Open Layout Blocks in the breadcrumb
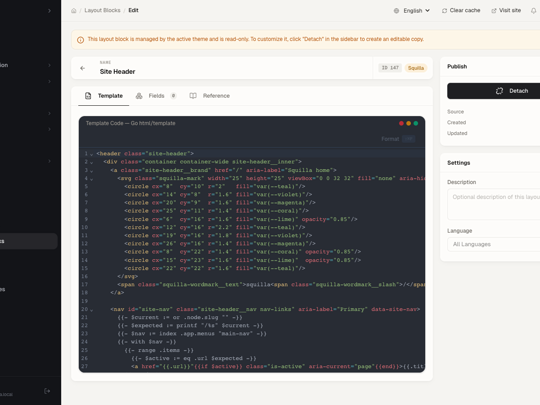This screenshot has height=405, width=540. pos(102,10)
